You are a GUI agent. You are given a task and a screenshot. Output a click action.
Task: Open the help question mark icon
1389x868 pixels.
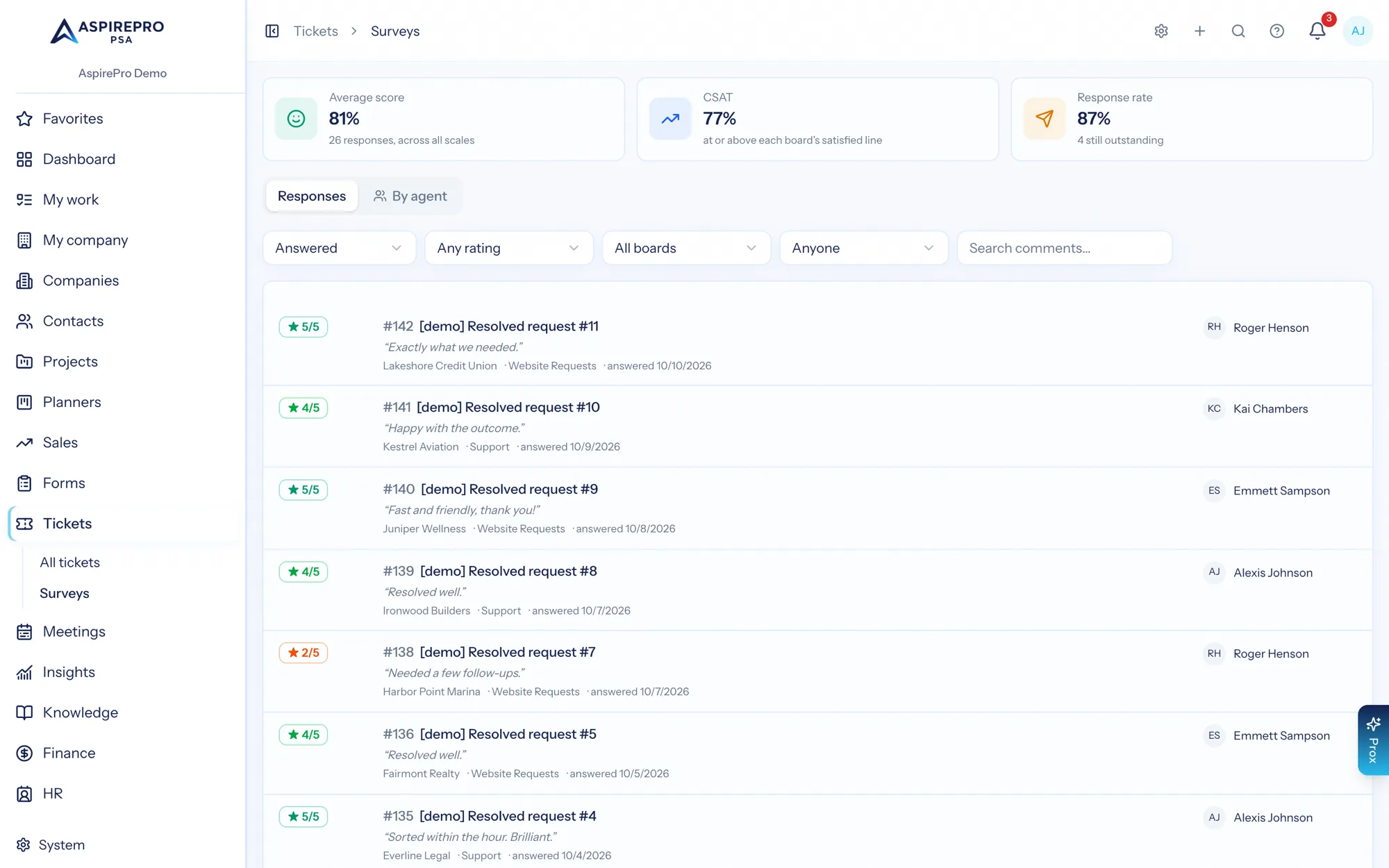(1276, 31)
